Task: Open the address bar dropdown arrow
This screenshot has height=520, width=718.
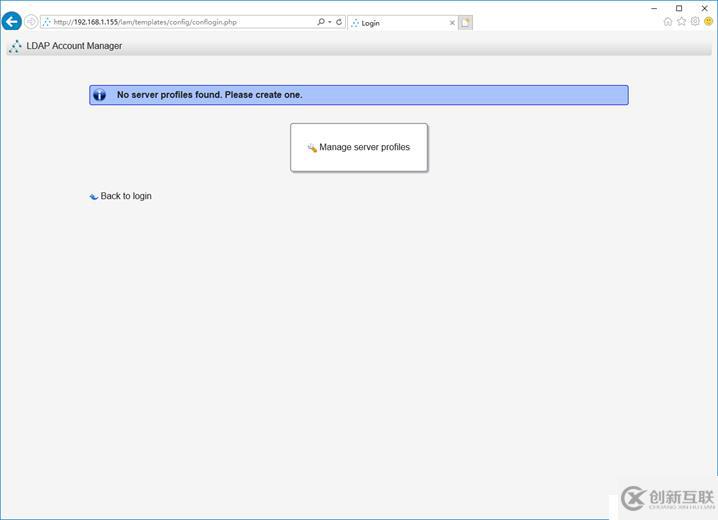Action: (x=330, y=22)
